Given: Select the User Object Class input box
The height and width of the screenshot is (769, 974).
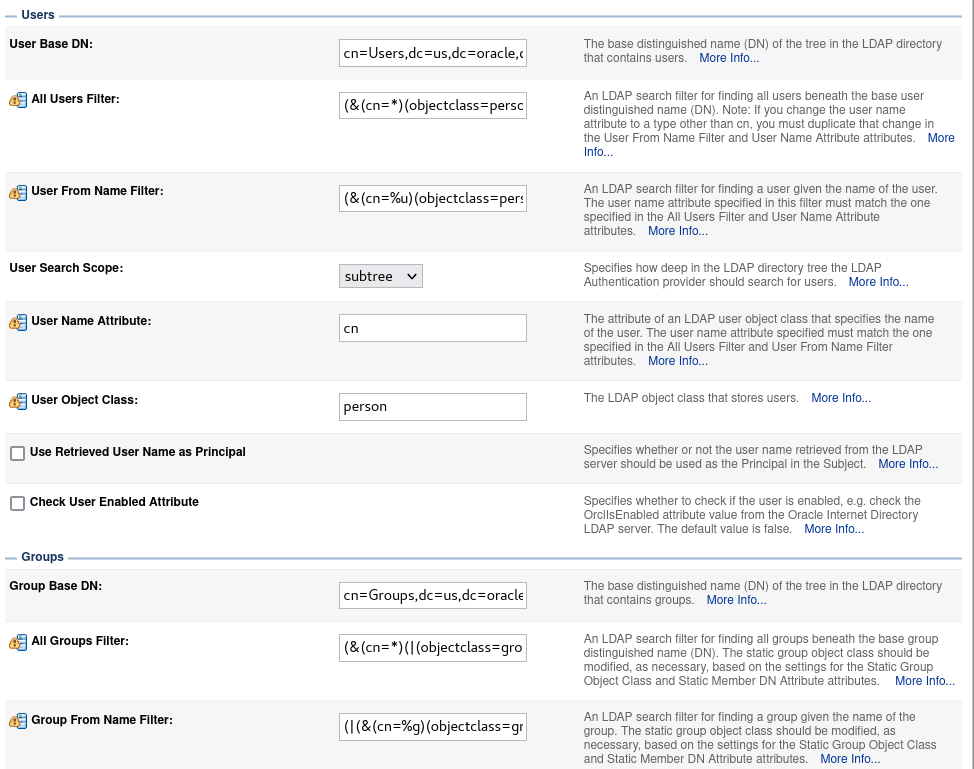Looking at the screenshot, I should point(432,407).
